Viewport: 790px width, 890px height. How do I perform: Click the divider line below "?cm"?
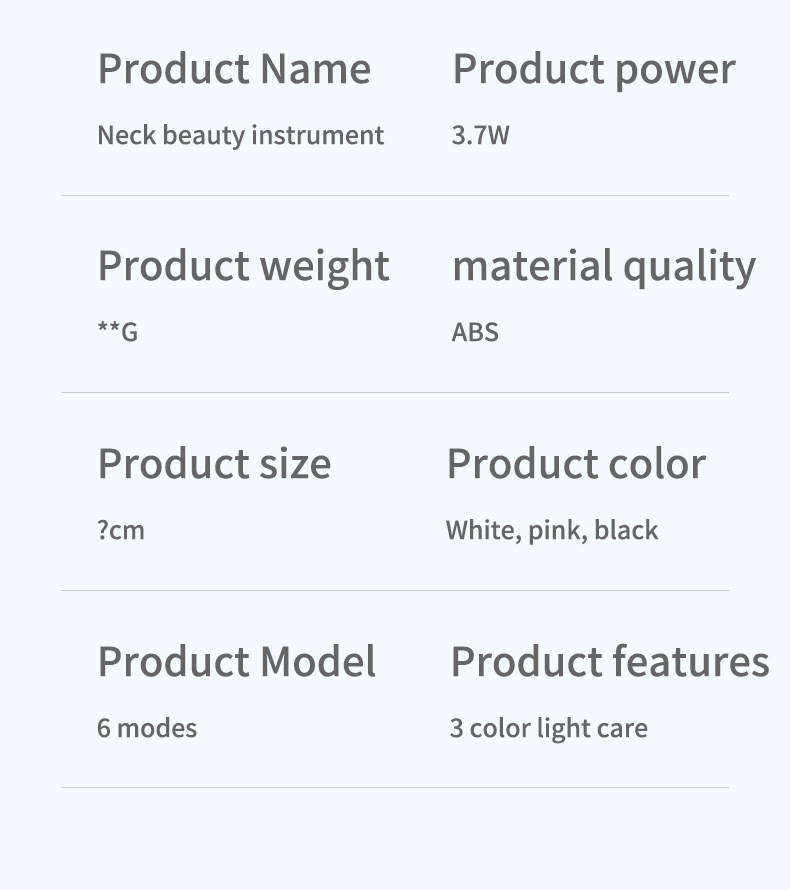click(394, 591)
